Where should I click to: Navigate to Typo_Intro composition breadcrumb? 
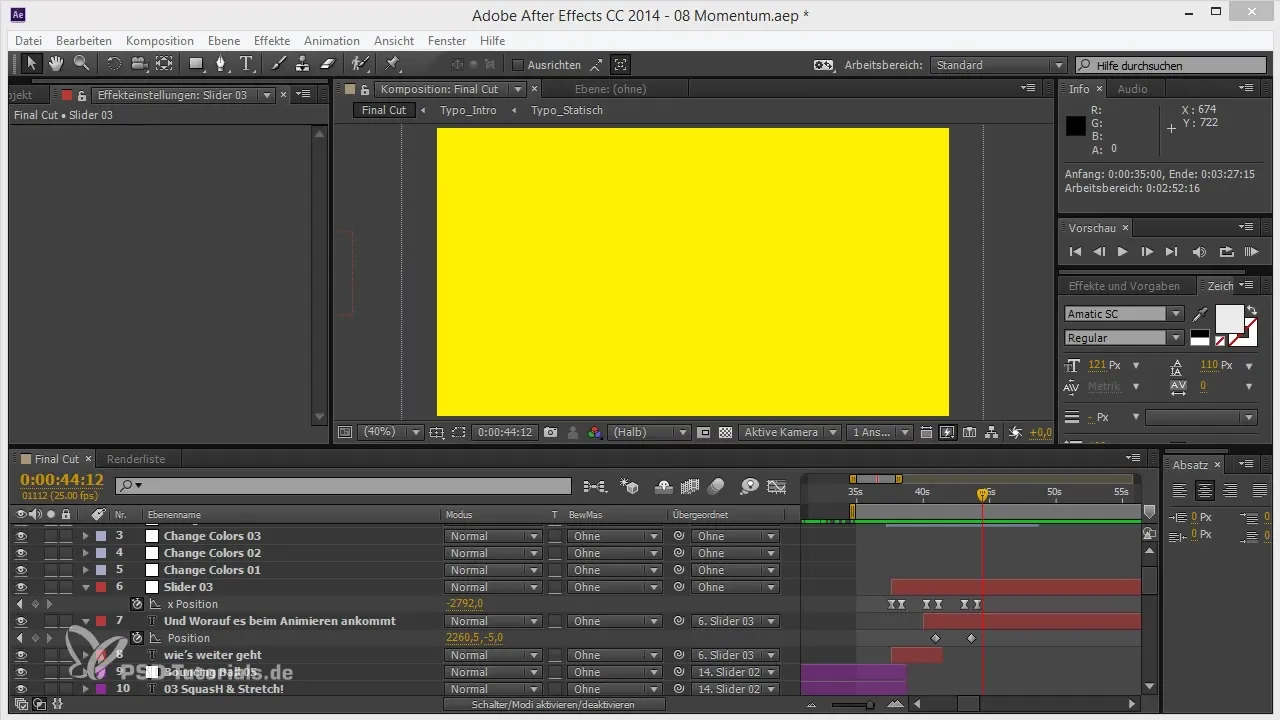coord(468,110)
